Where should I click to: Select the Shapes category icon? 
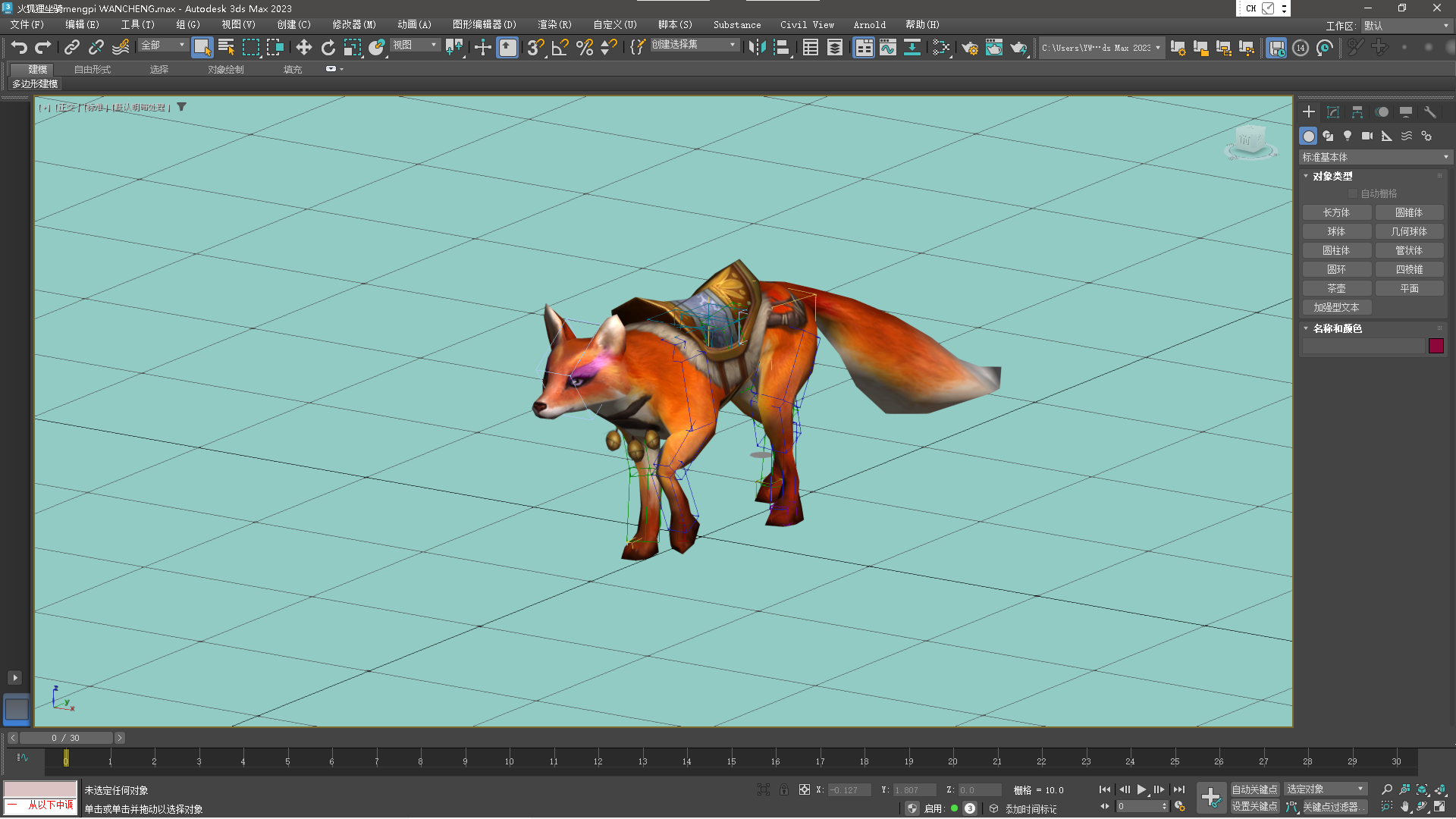click(1328, 136)
